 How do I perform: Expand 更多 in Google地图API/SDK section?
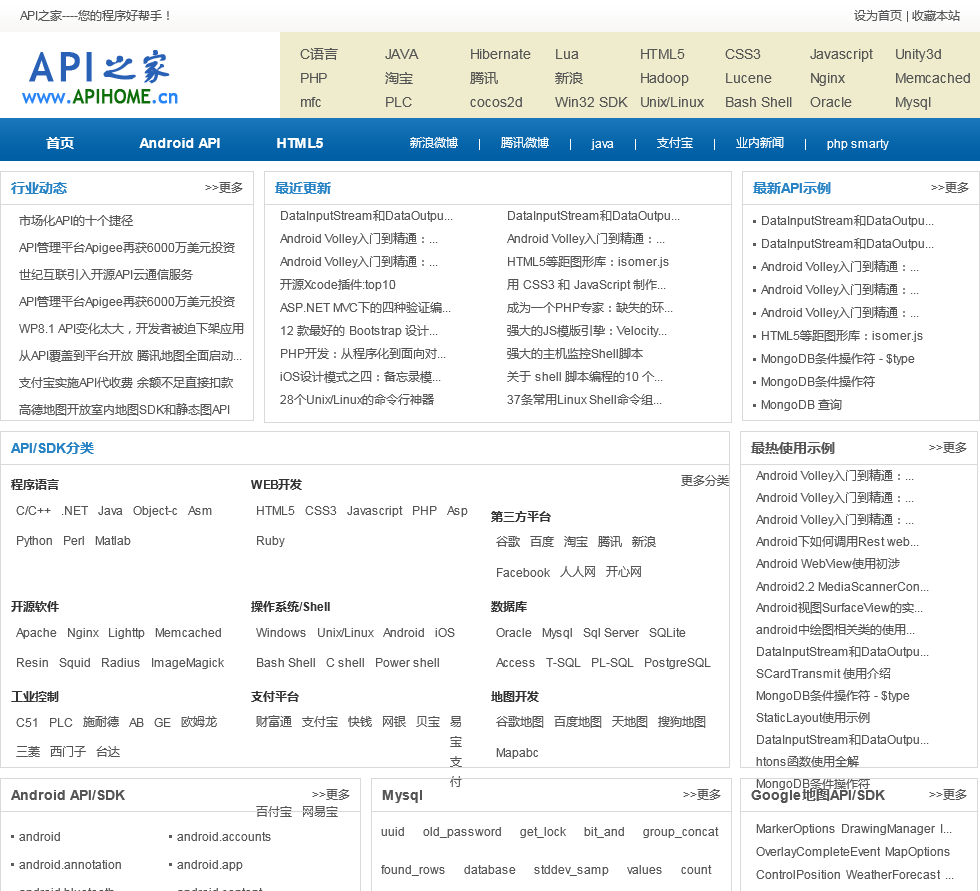(948, 794)
